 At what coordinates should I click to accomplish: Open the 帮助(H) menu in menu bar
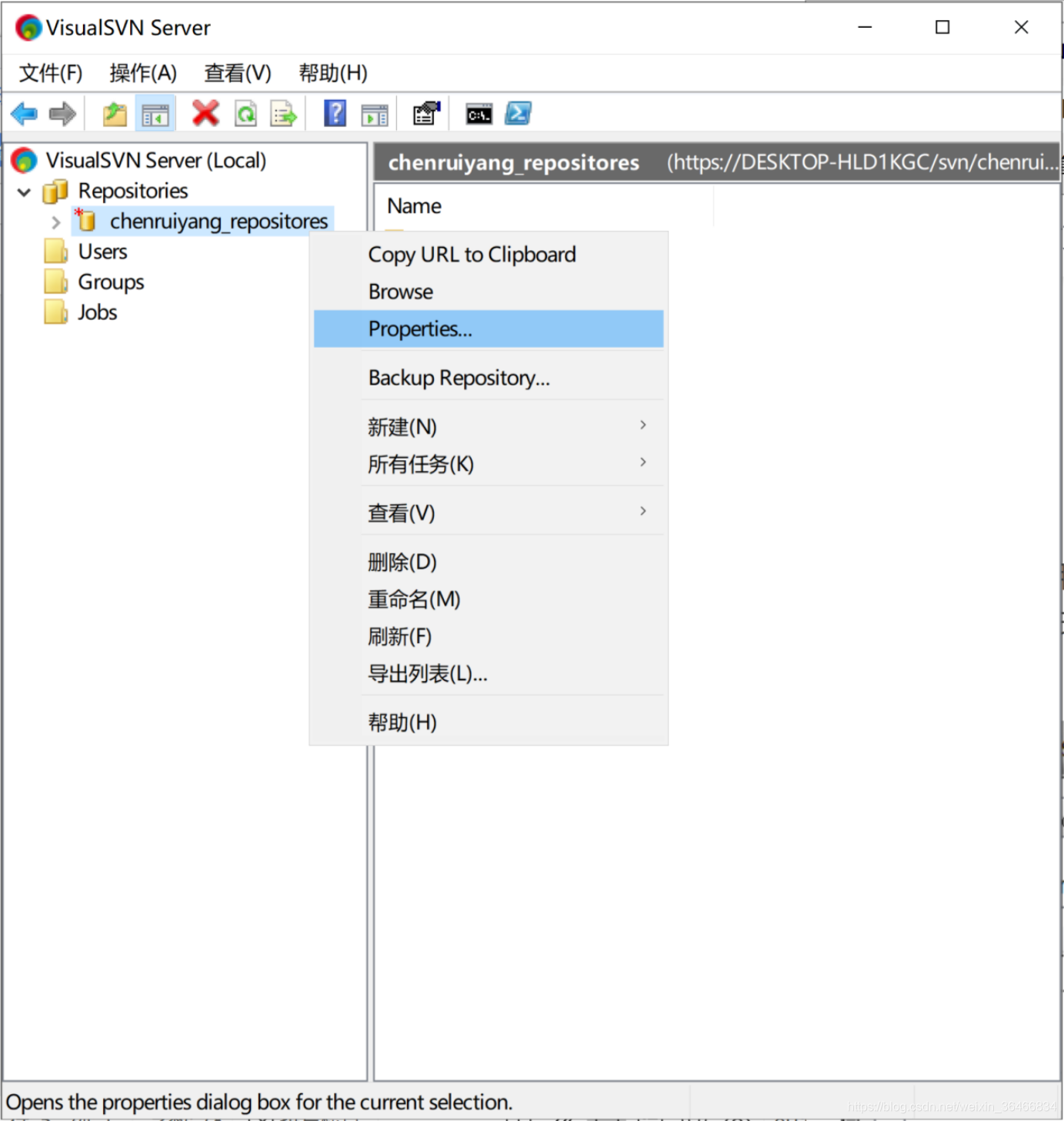click(x=333, y=73)
